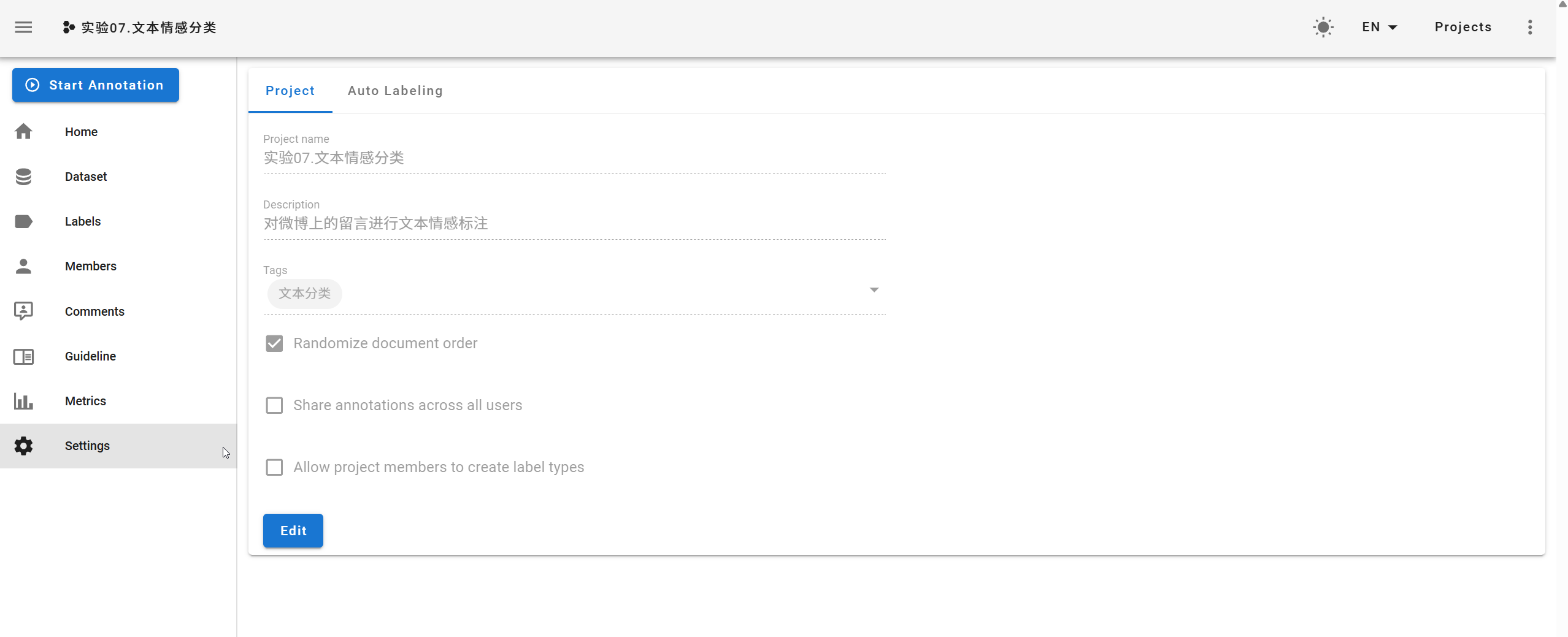Viewport: 1568px width, 637px height.
Task: Allow project members to create label types
Action: 274,467
